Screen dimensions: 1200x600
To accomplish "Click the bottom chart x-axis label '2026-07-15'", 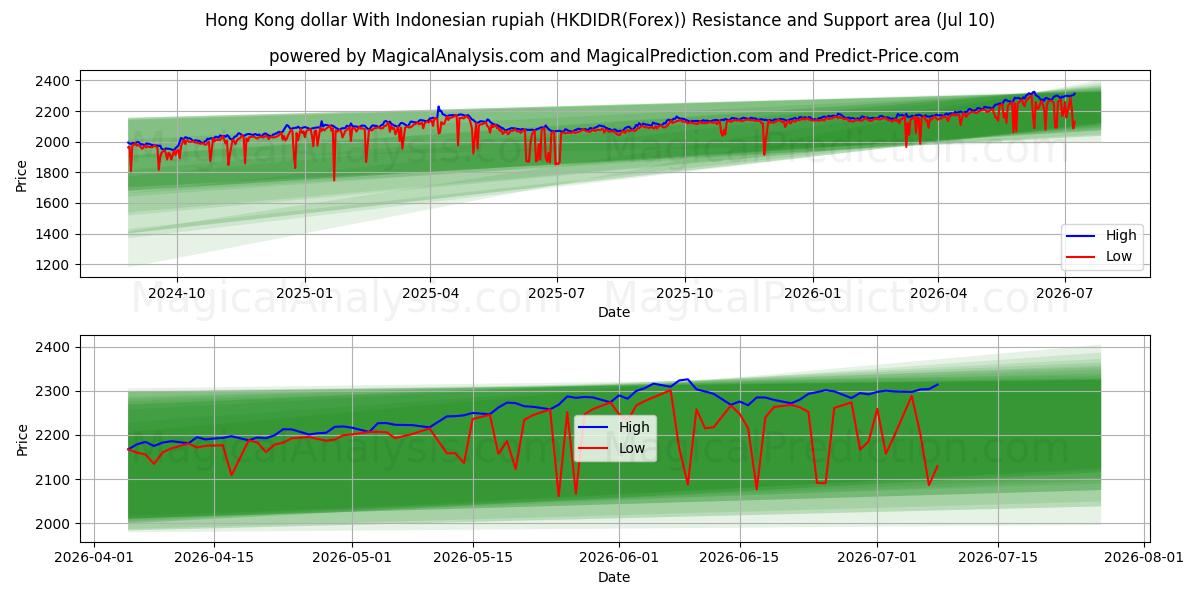I will pos(997,558).
